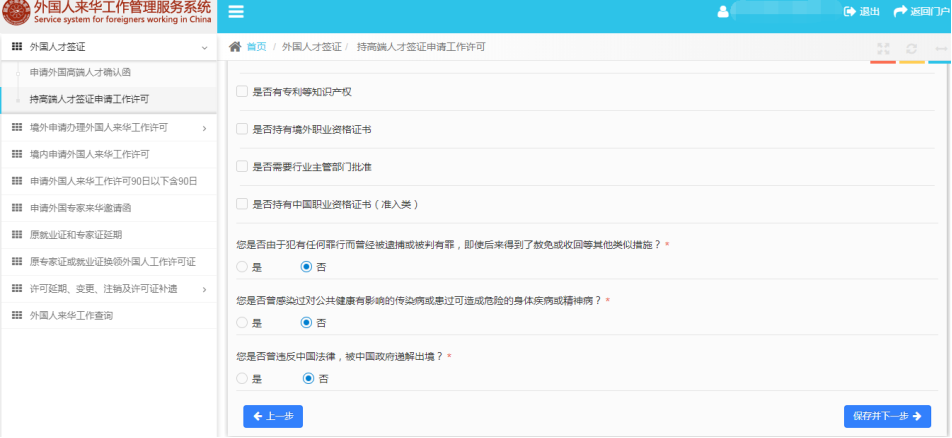
Task: Click the yellow color bar under refresh icon
Action: tap(912, 61)
